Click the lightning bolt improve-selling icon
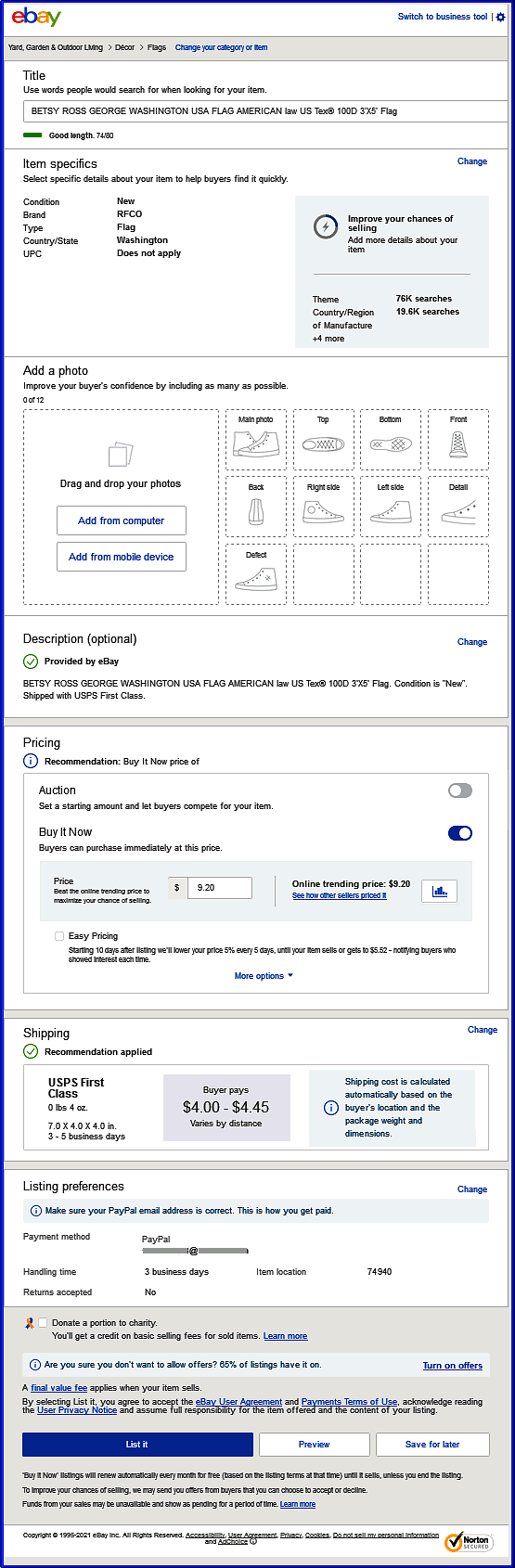The width and height of the screenshot is (515, 1568). coord(326,226)
